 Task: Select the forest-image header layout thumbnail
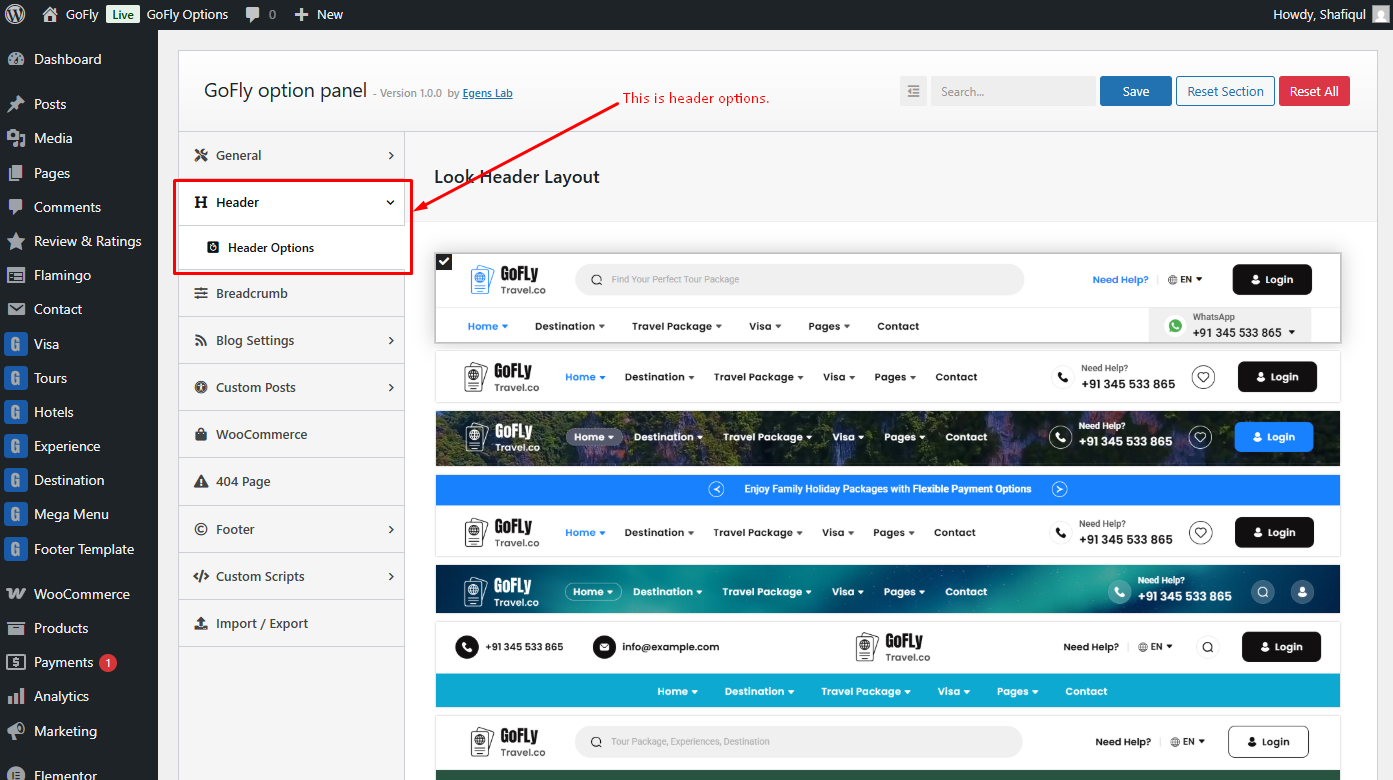coord(888,438)
